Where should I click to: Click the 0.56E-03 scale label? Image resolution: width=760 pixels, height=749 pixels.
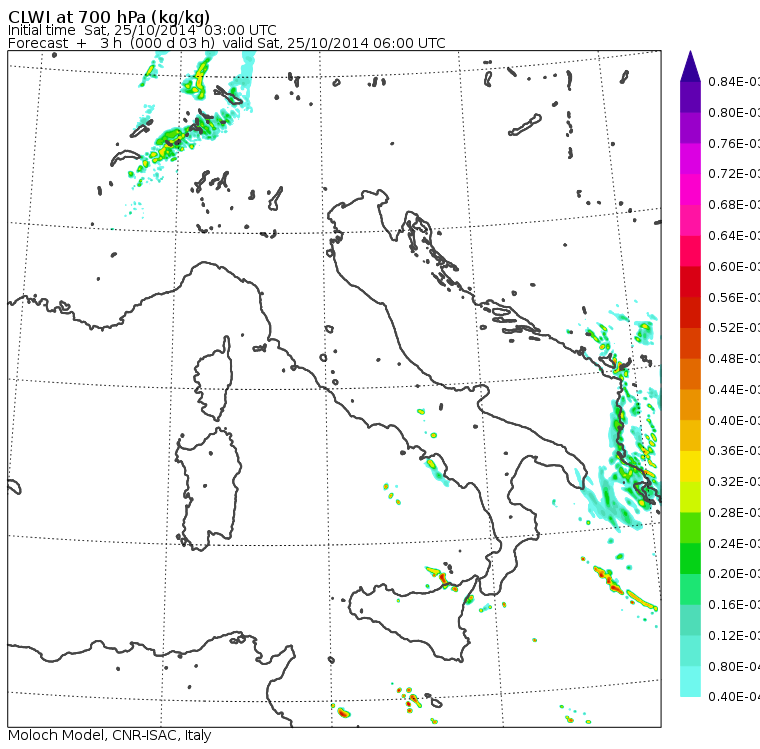tap(734, 297)
